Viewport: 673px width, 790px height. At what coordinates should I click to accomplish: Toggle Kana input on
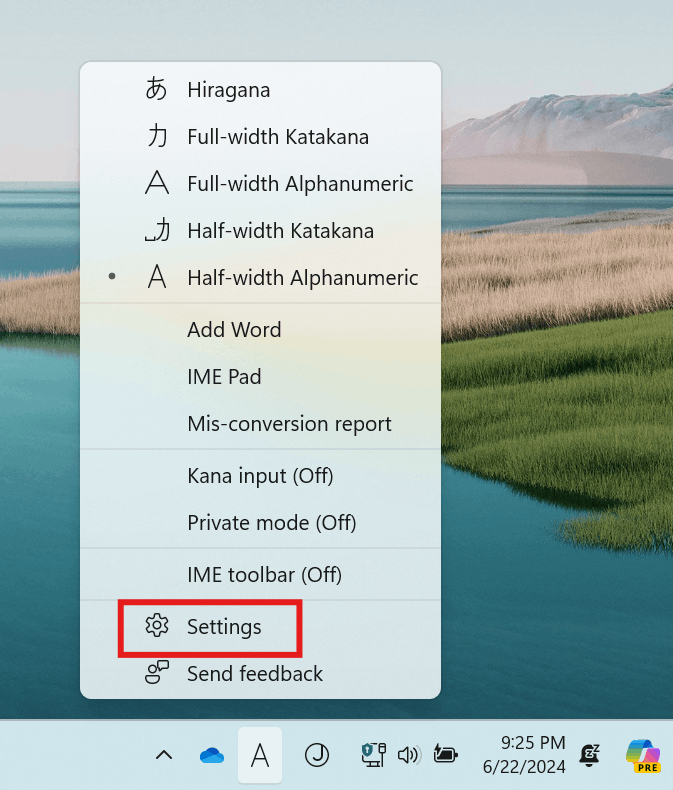(x=260, y=476)
